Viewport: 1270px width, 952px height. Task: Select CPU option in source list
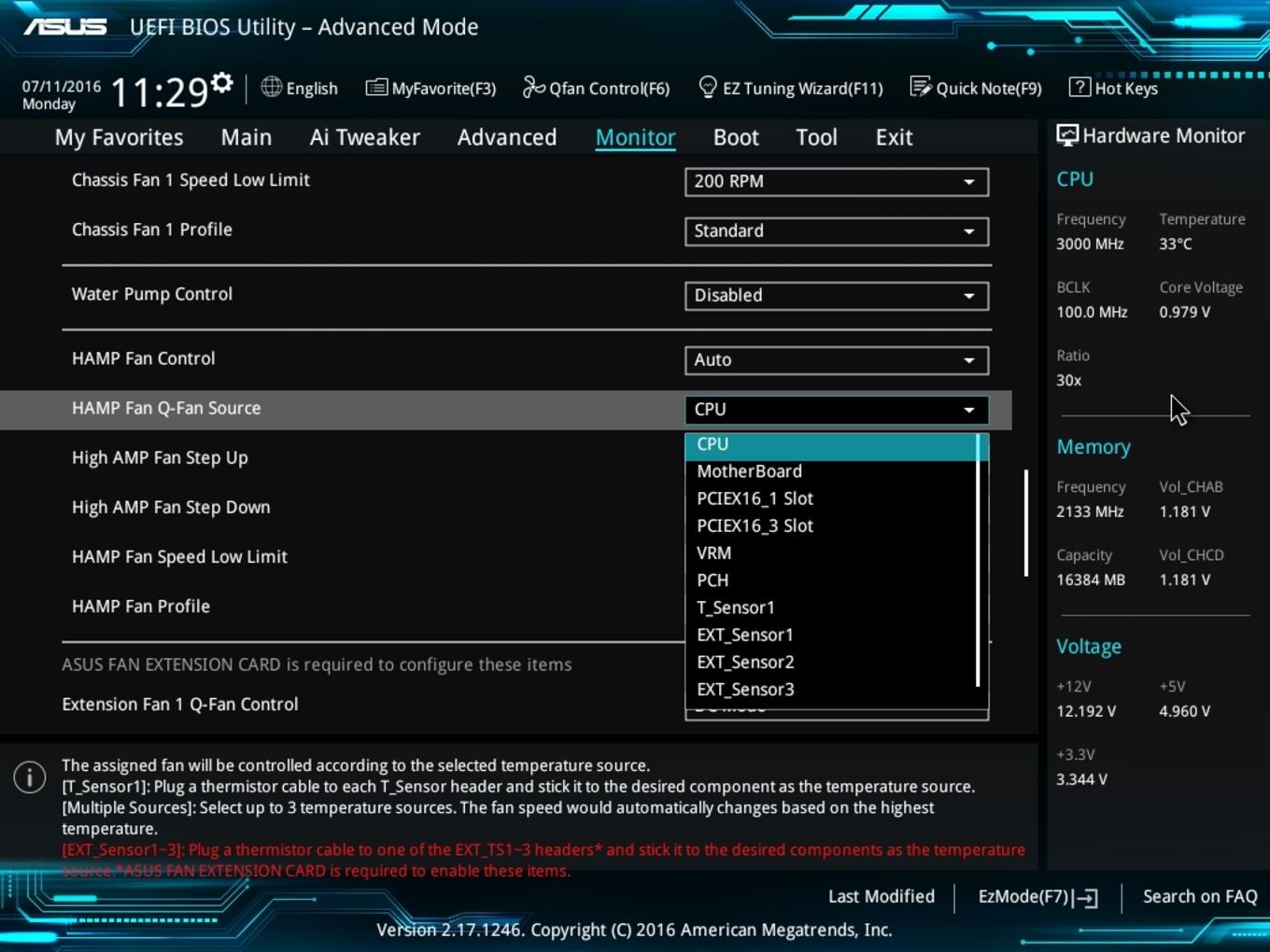[831, 445]
